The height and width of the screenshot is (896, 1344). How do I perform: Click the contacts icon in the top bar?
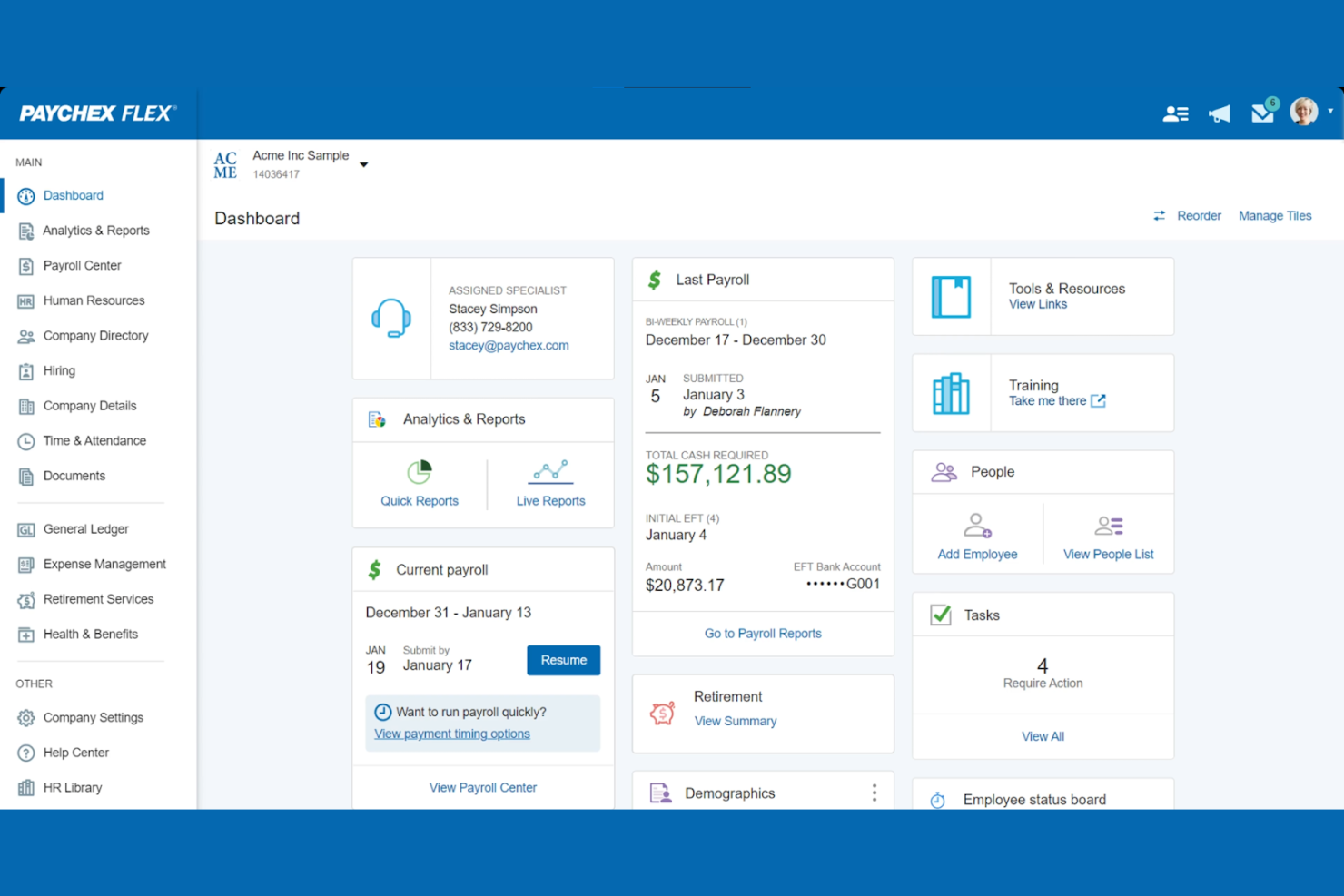coord(1176,113)
